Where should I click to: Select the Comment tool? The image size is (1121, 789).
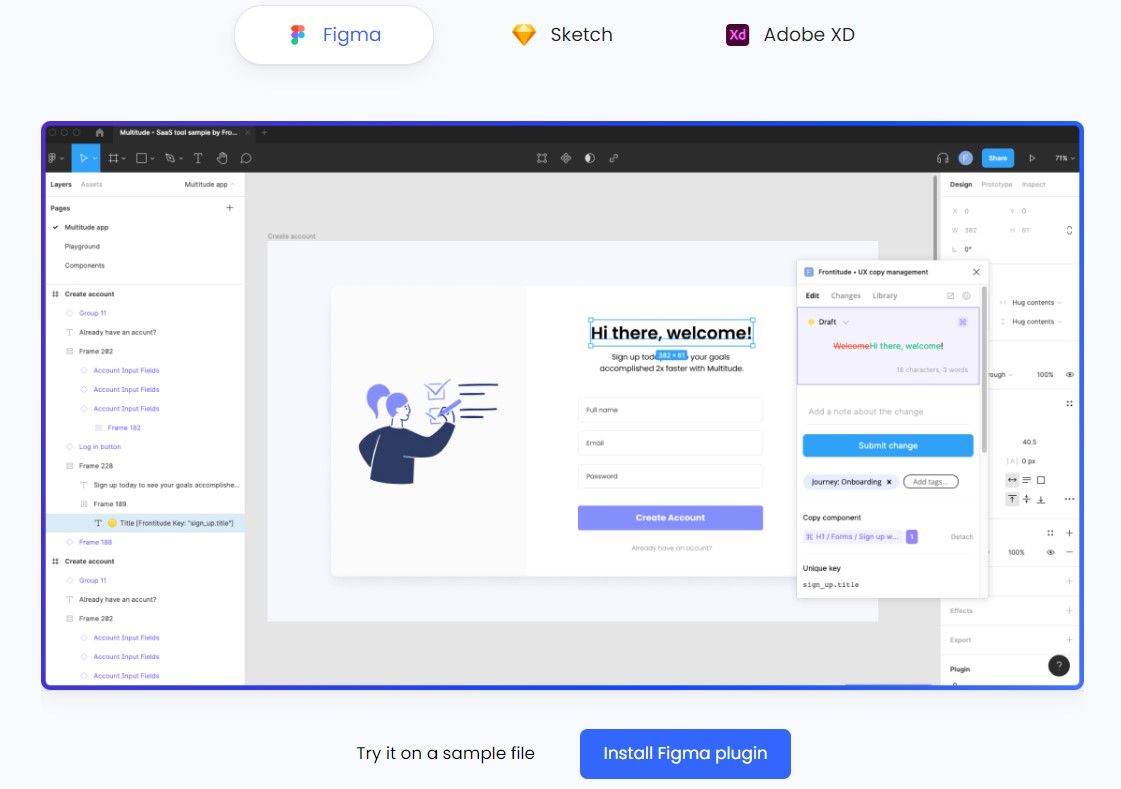point(246,158)
